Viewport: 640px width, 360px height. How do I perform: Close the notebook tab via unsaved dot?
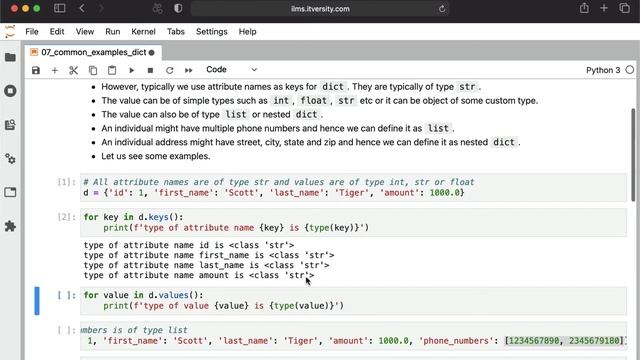coord(152,53)
